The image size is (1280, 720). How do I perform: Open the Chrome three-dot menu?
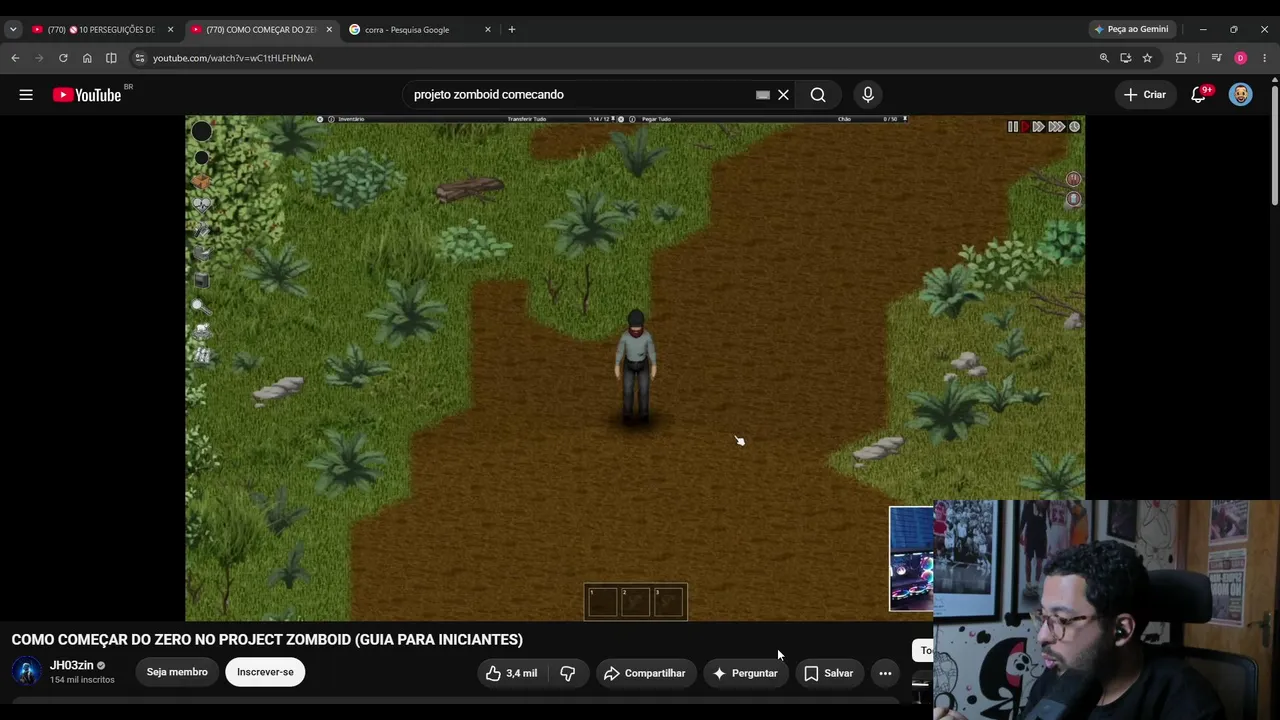(x=1265, y=58)
